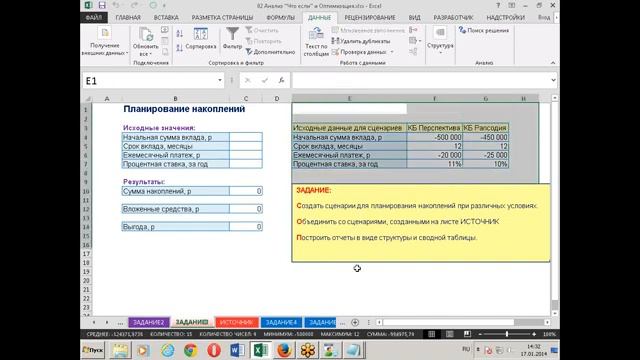Add a new sheet with plus button
The height and width of the screenshot is (360, 640).
[355, 322]
